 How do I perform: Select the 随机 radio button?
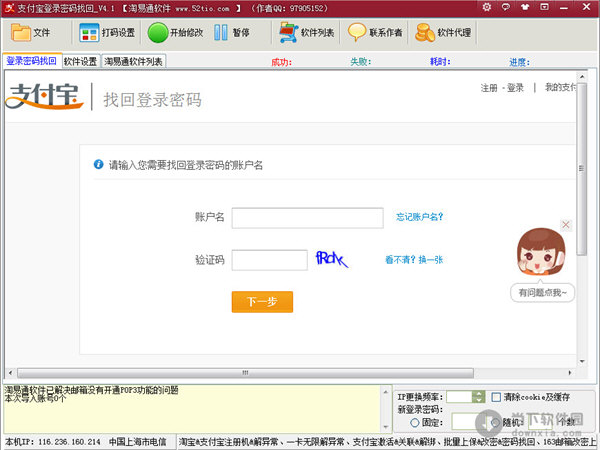click(496, 422)
